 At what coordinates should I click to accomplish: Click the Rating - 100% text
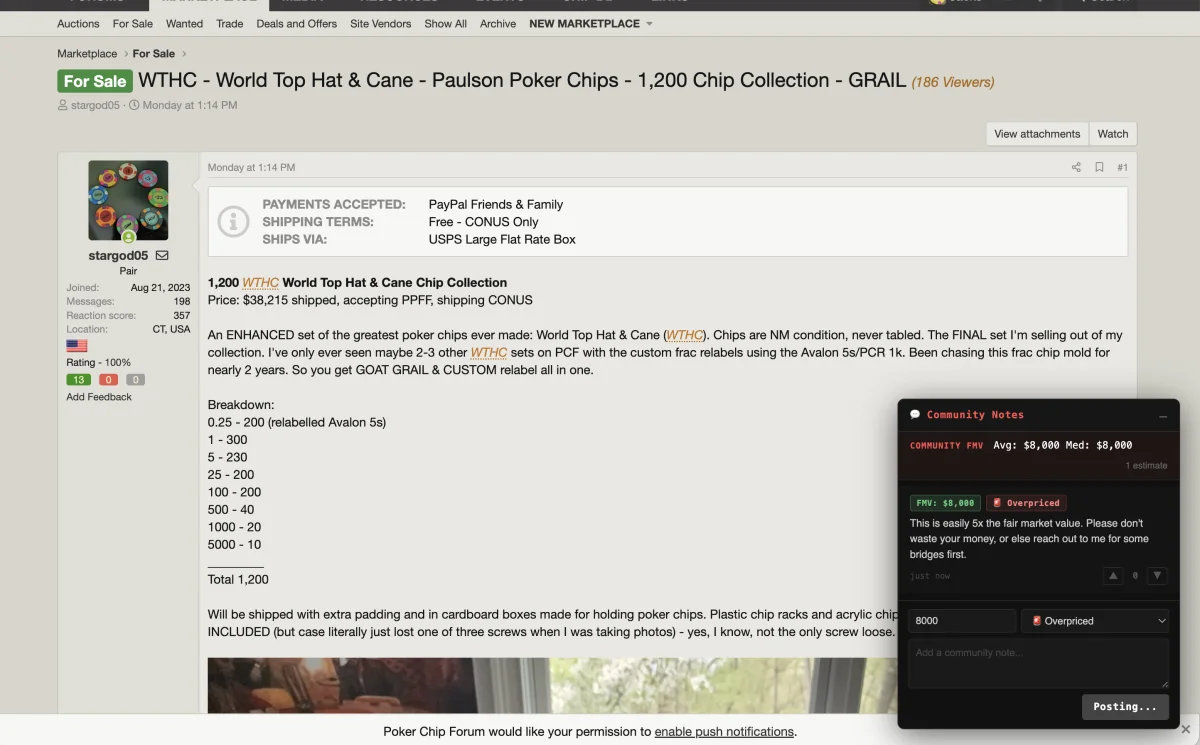[98, 363]
